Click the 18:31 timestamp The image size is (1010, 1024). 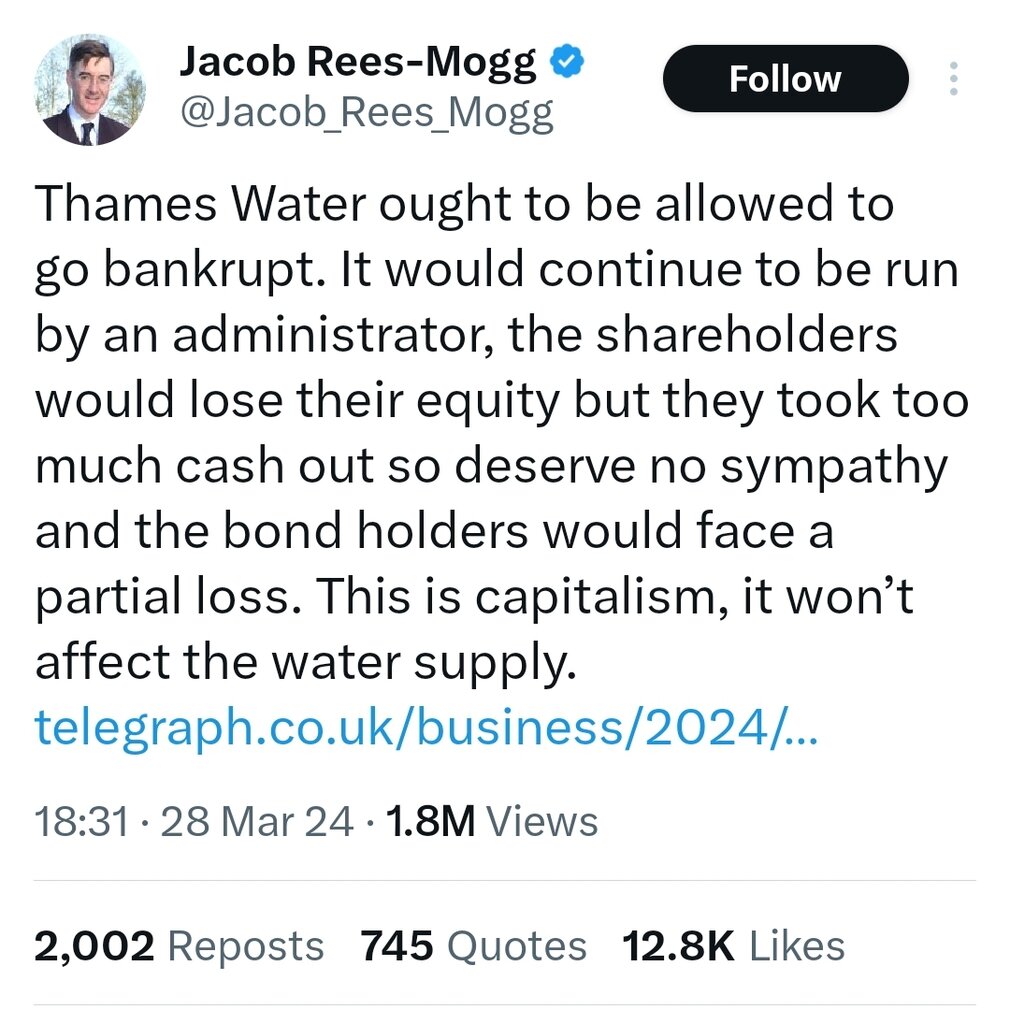pos(82,822)
